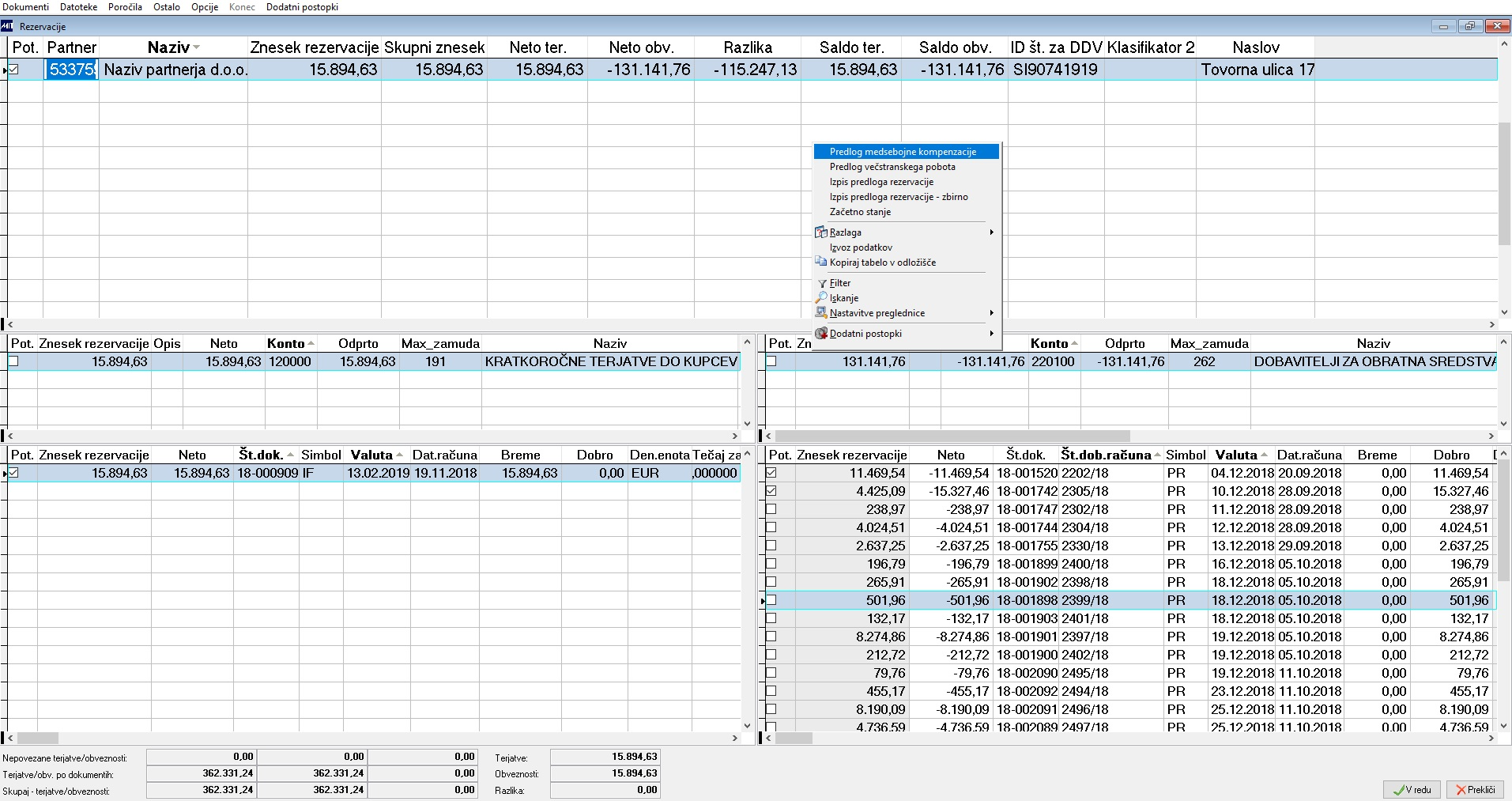
Task: Confirm with the V redu button
Action: pyautogui.click(x=1412, y=790)
